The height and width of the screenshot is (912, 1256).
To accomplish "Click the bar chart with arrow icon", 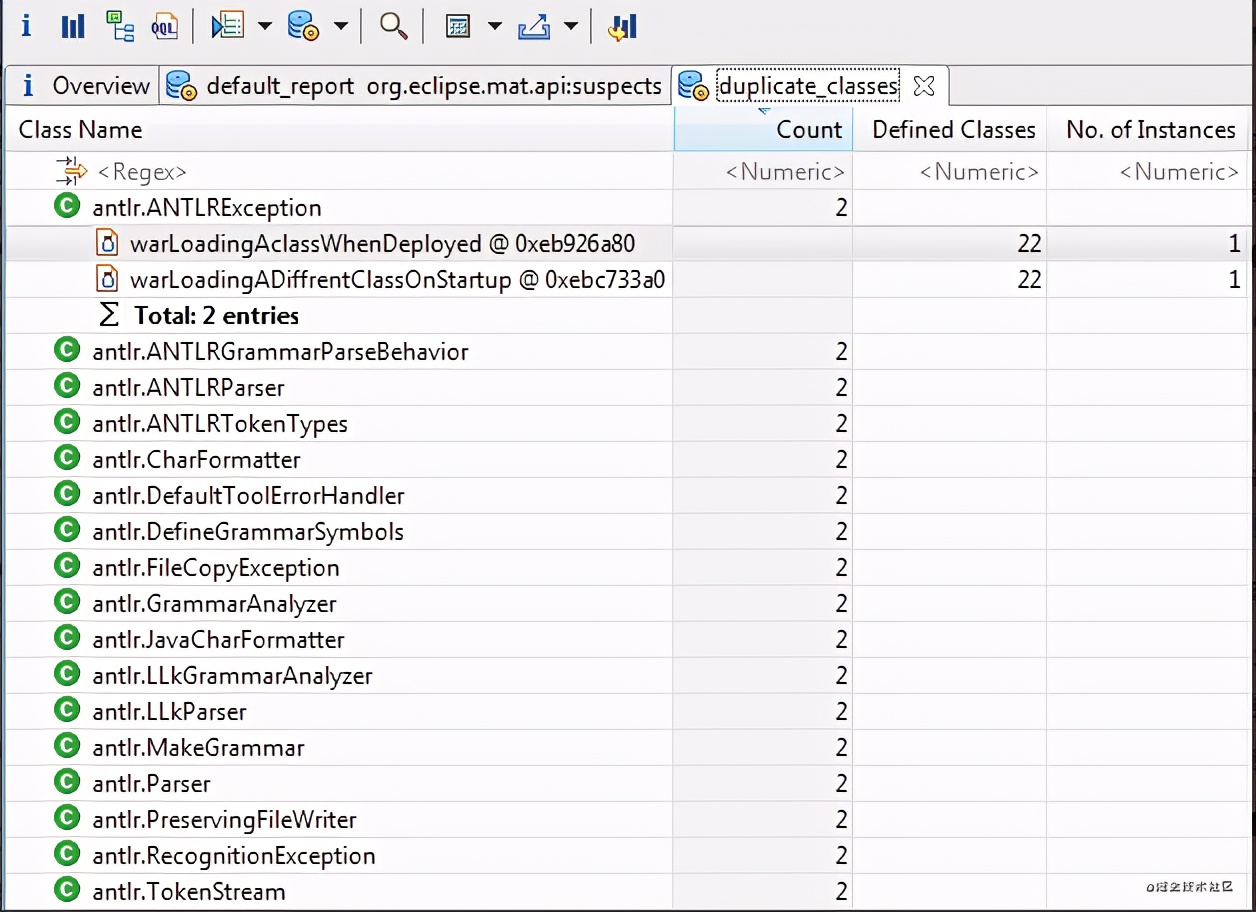I will 622,26.
